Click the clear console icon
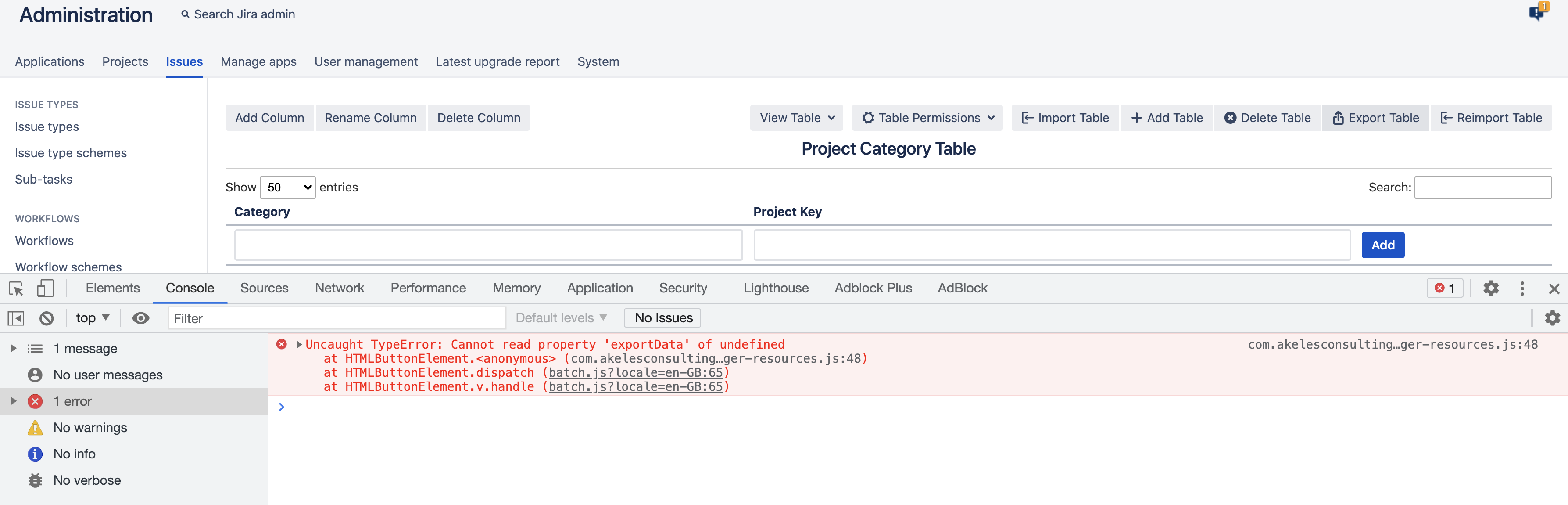Screen dimensions: 1568x505 click(46, 318)
